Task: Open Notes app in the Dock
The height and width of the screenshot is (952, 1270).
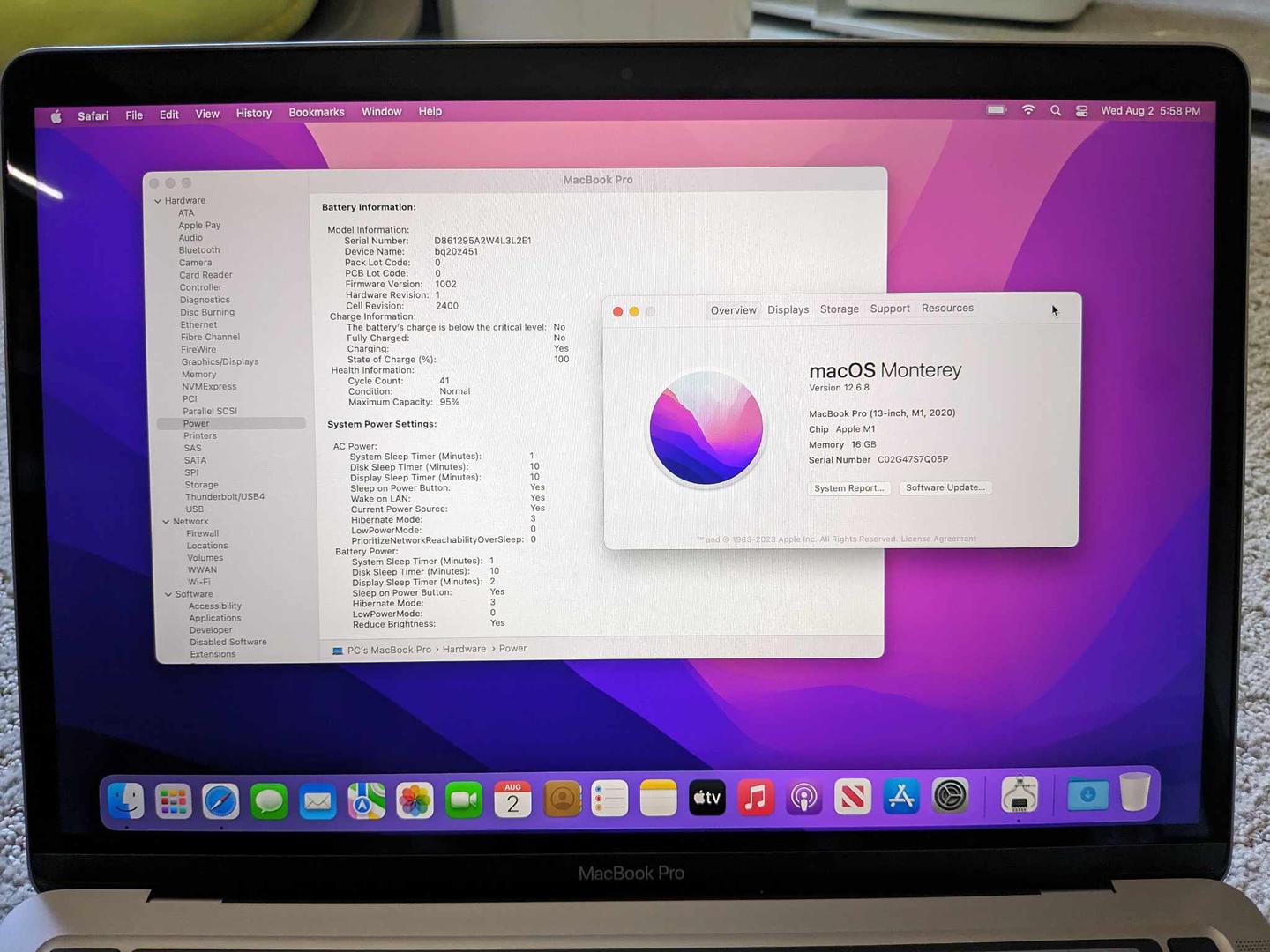Action: tap(658, 798)
